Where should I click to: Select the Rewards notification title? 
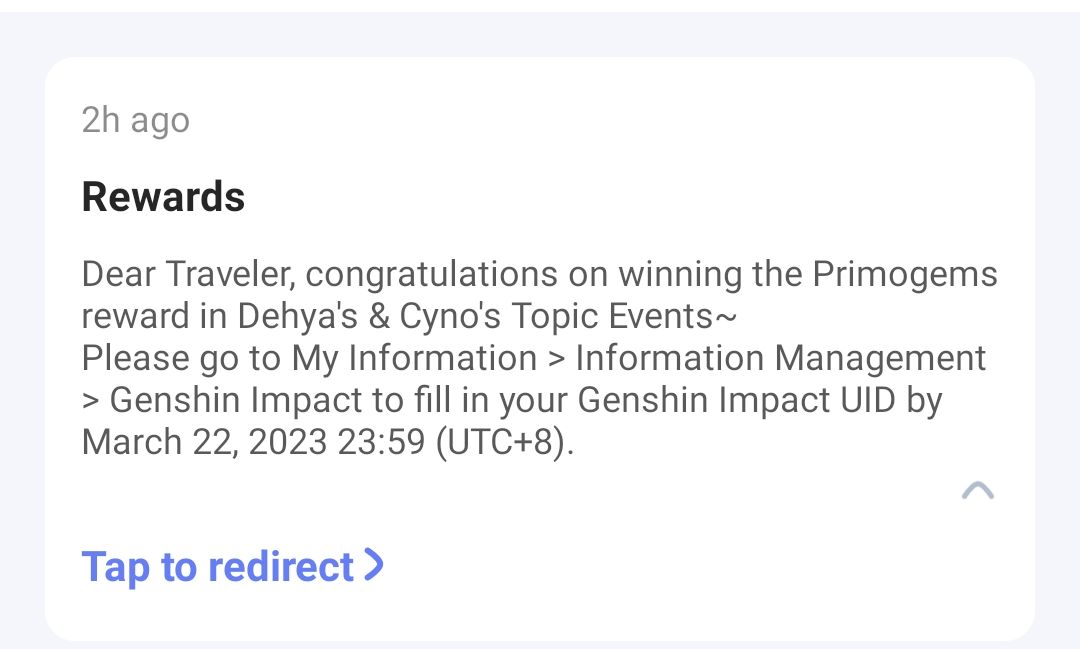(x=163, y=197)
